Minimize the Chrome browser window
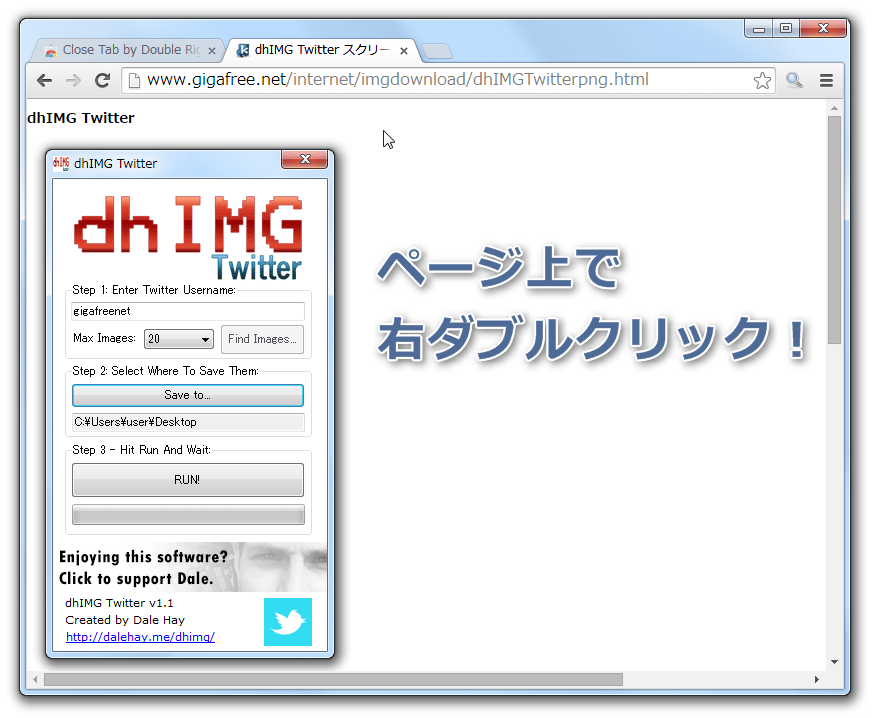The image size is (874, 718). 759,28
